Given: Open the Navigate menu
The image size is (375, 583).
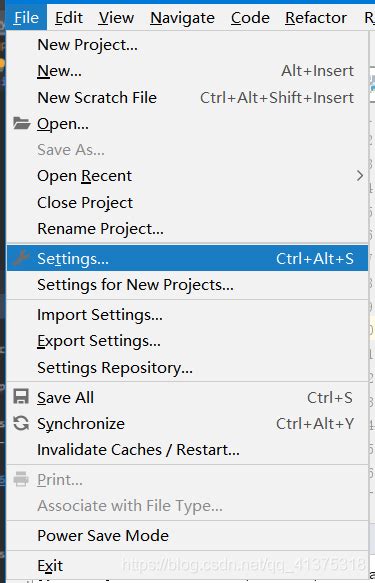Looking at the screenshot, I should (x=182, y=17).
